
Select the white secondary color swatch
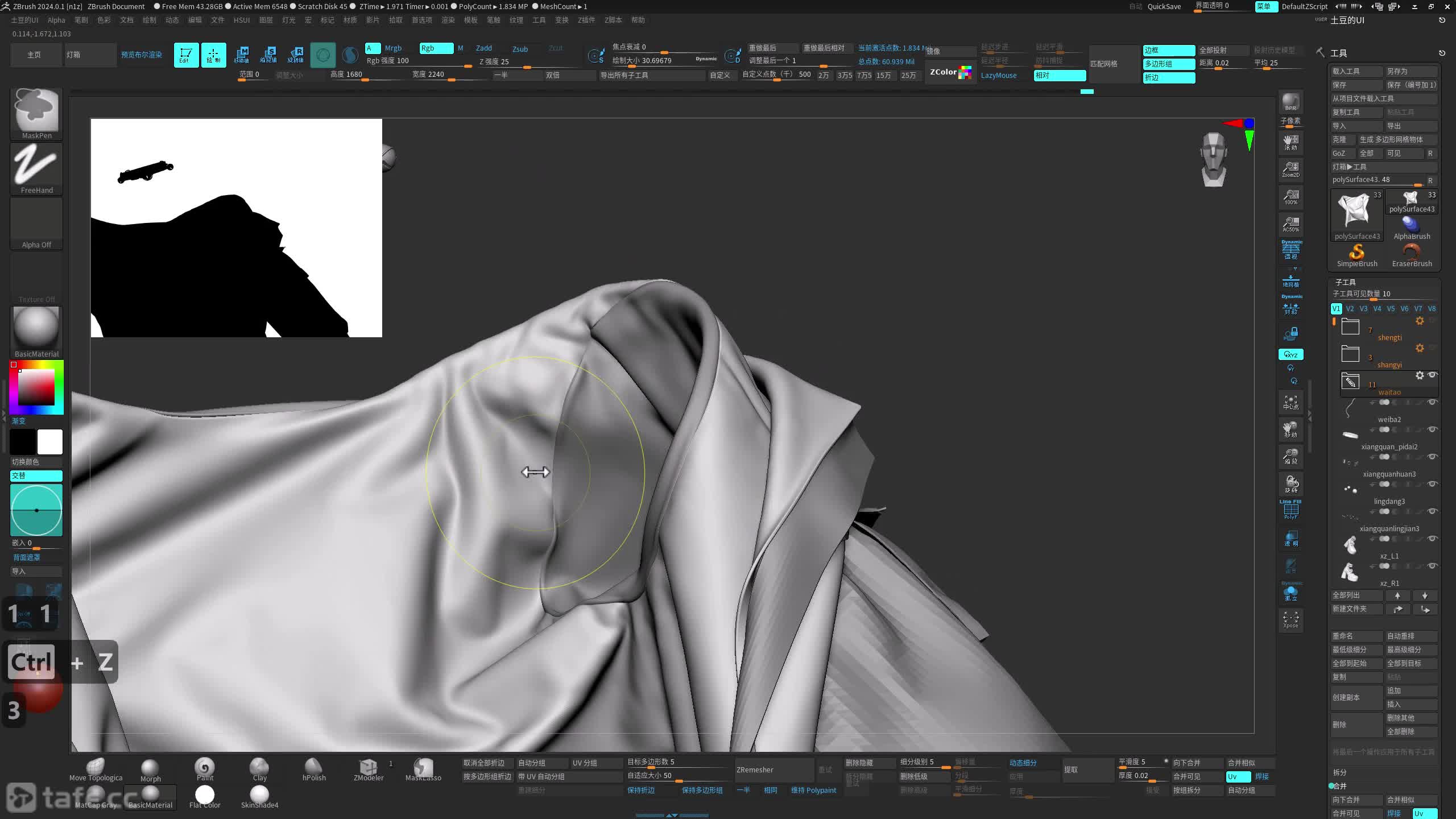coord(50,442)
